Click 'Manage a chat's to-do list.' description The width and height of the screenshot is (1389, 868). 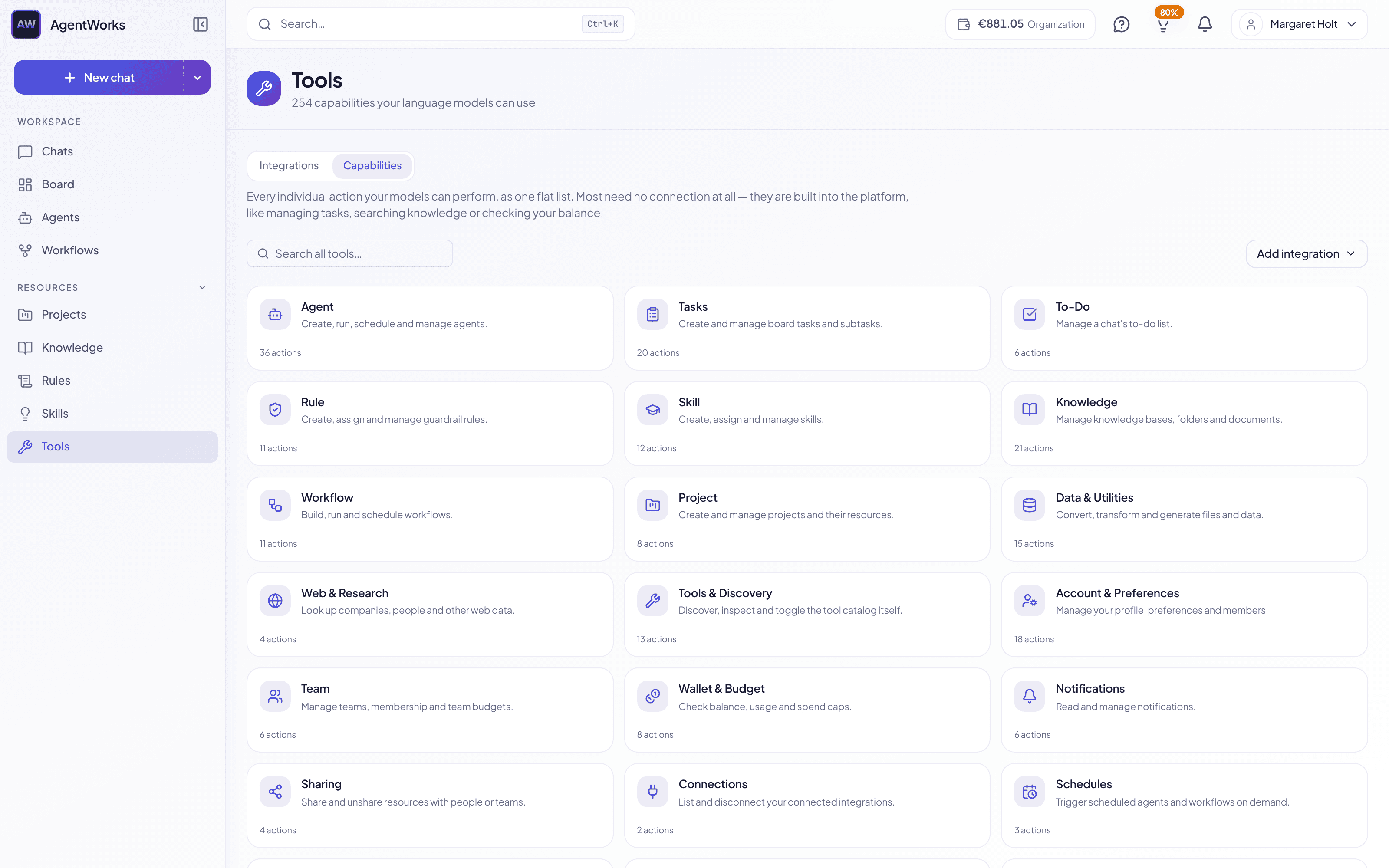tap(1113, 324)
